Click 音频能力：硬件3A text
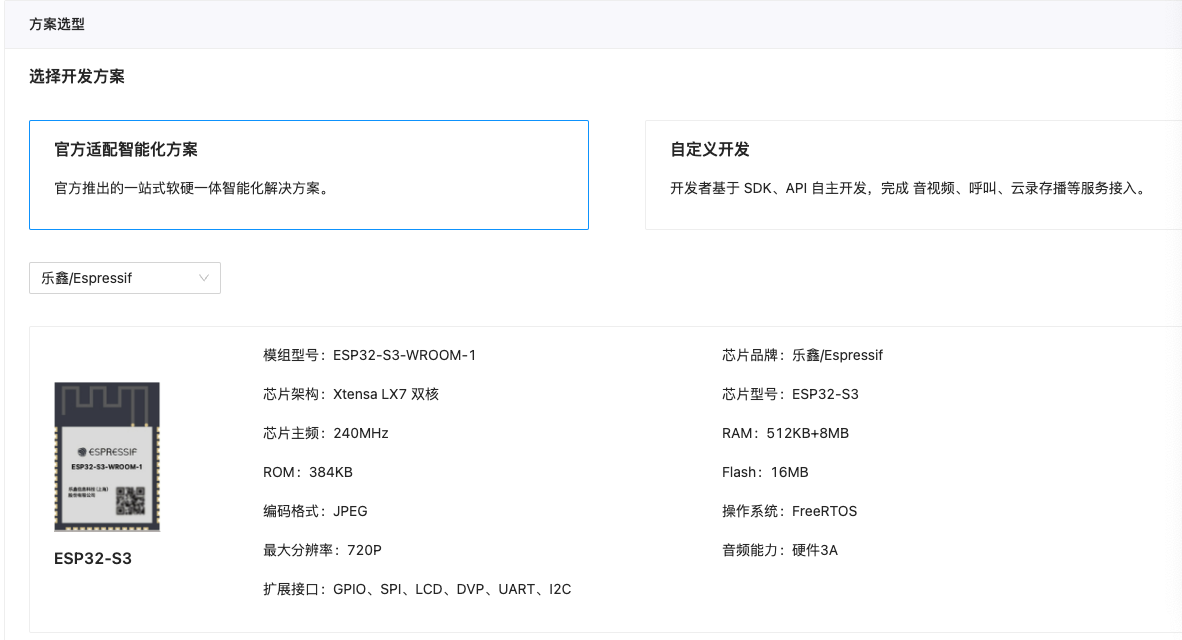 click(779, 550)
